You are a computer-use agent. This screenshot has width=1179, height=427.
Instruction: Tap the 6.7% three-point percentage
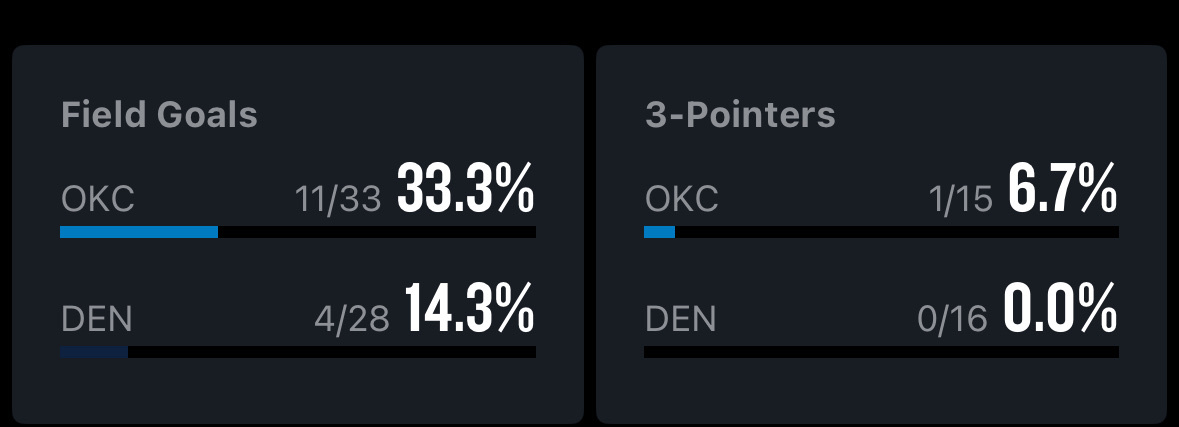(x=1062, y=189)
